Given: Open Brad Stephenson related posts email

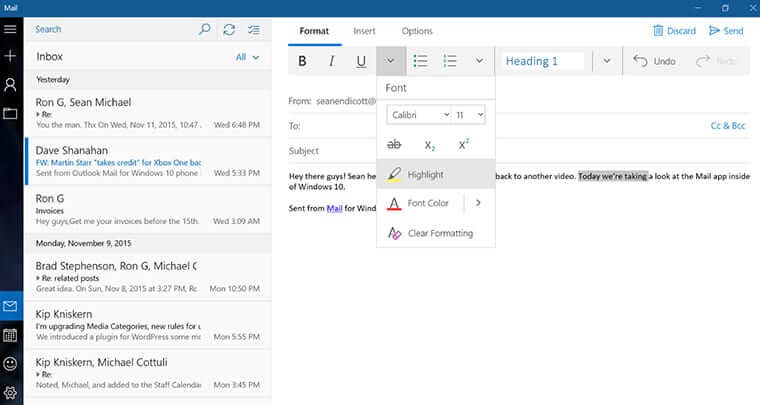Looking at the screenshot, I should (x=148, y=277).
